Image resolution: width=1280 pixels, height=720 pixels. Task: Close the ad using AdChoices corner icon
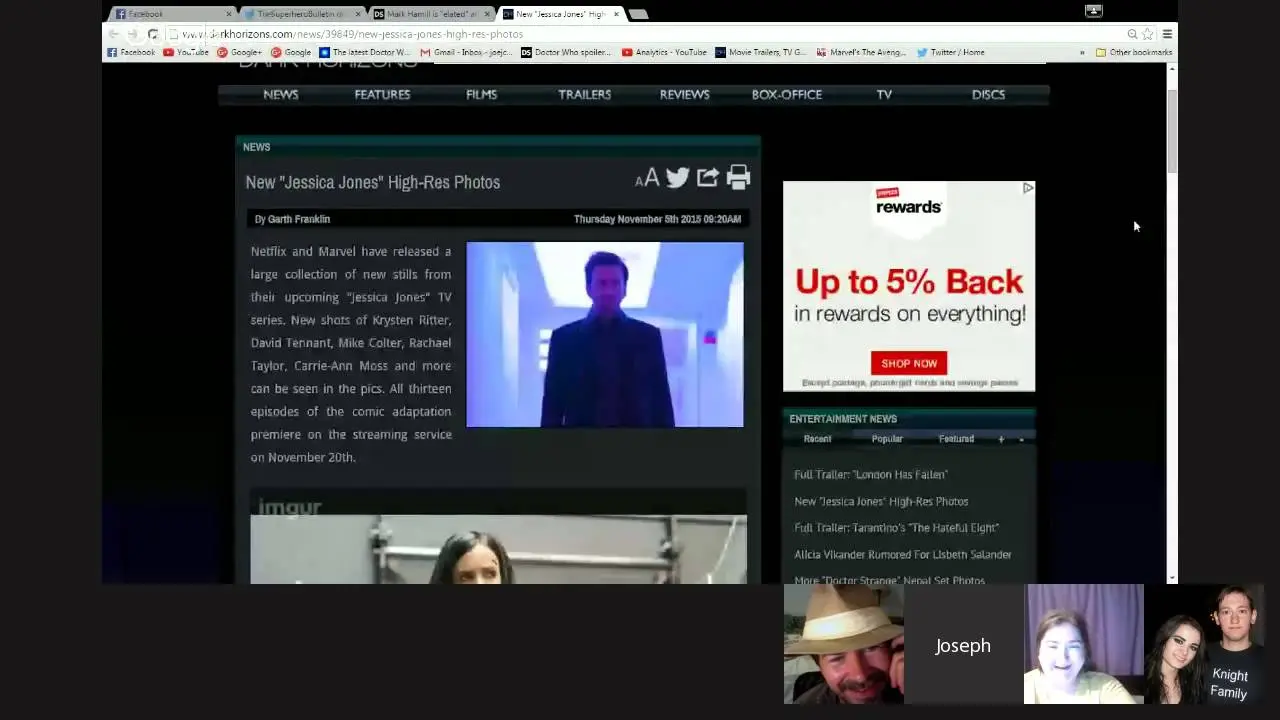[x=1027, y=188]
